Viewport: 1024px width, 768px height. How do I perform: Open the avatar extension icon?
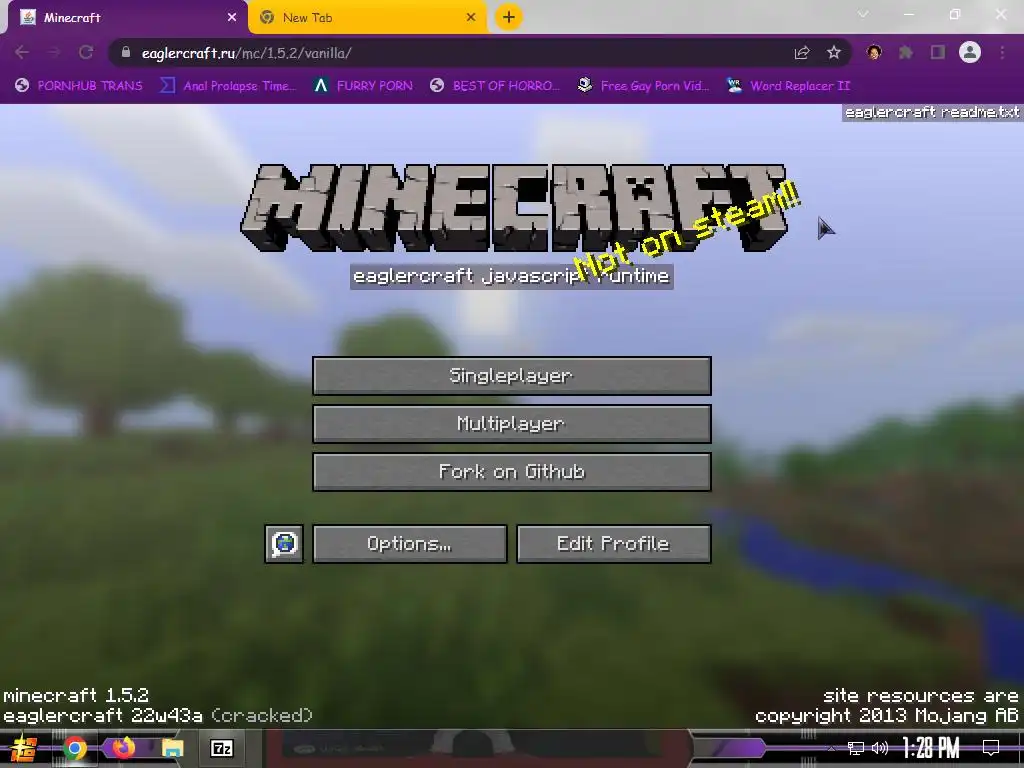[x=874, y=52]
